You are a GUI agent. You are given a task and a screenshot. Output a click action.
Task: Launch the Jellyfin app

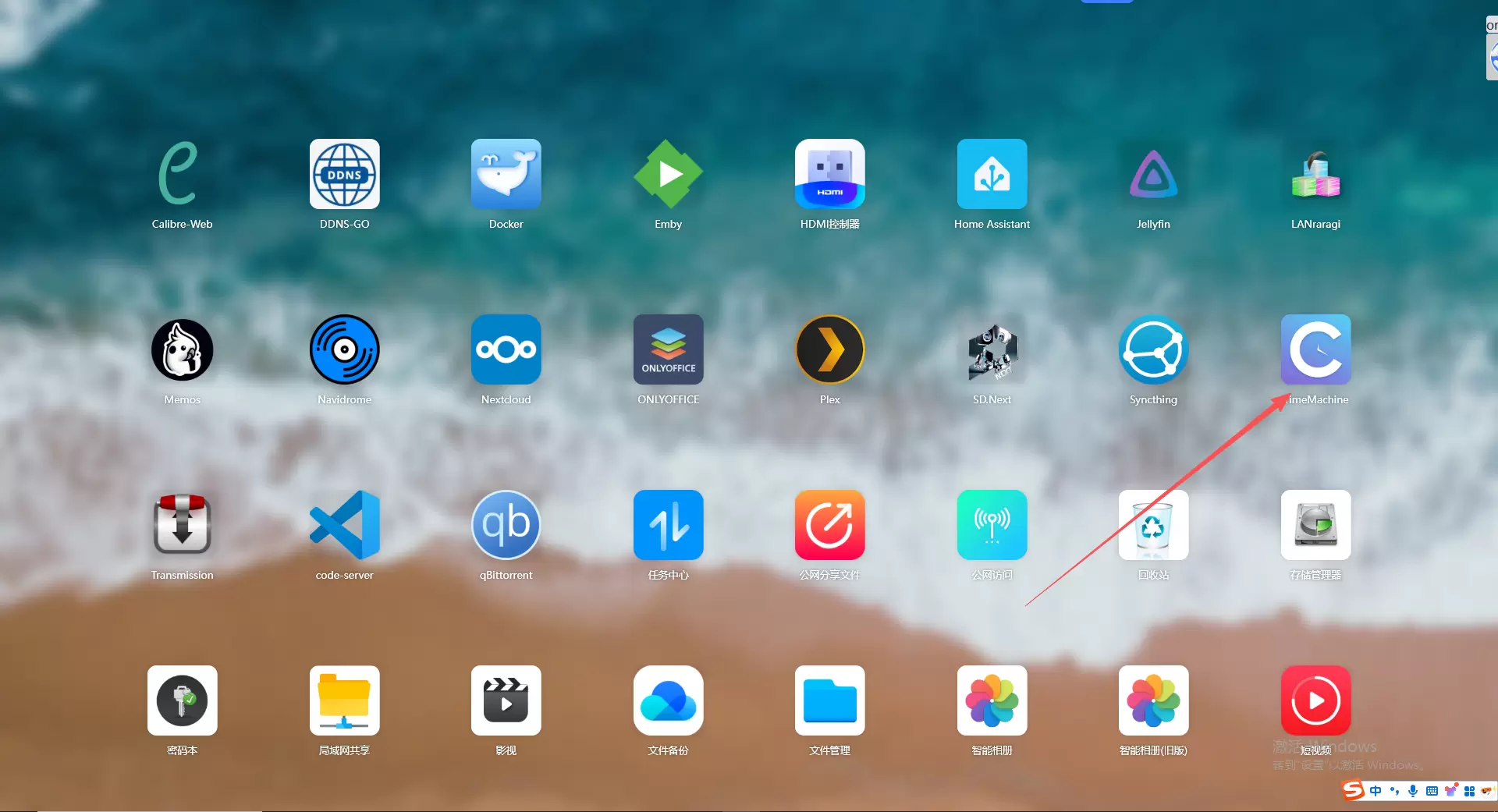tap(1153, 174)
